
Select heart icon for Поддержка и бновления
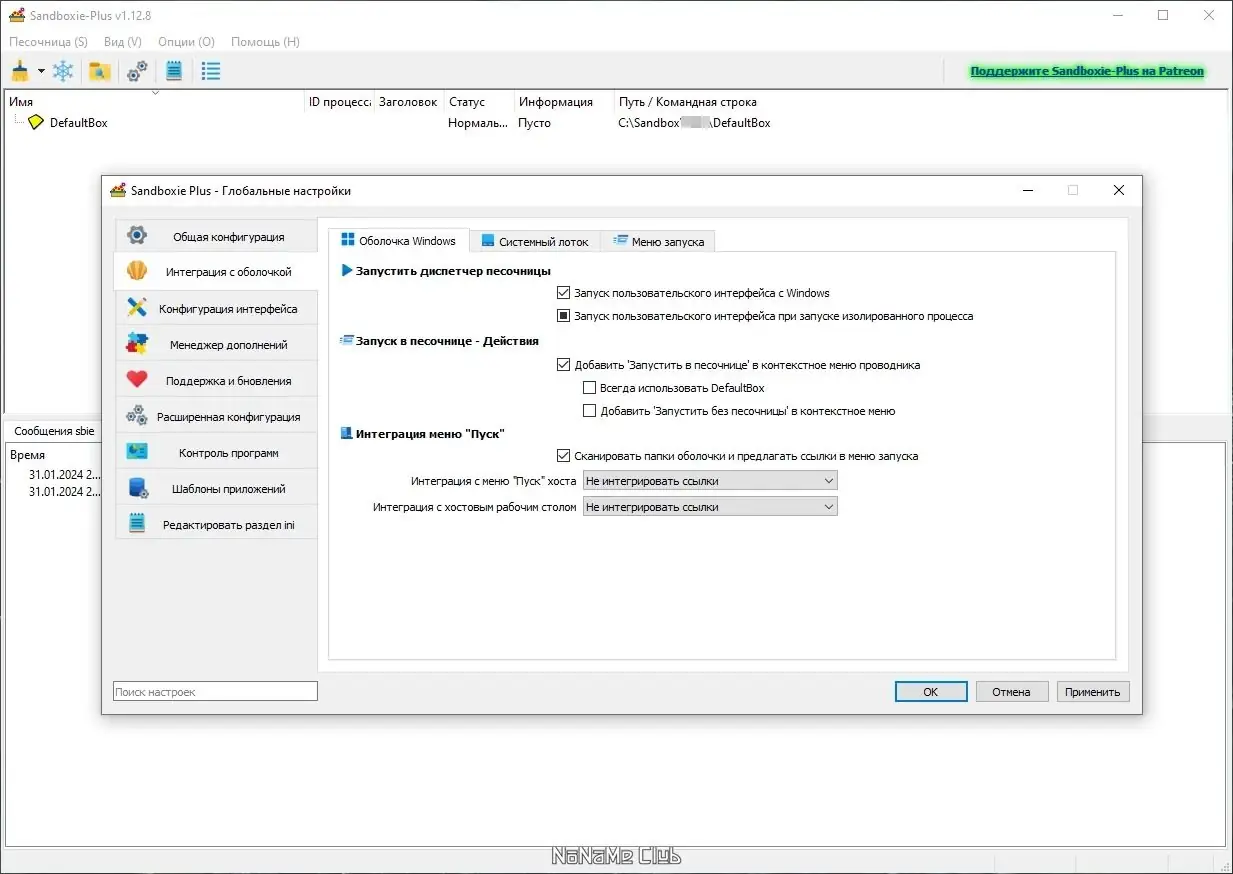click(x=137, y=380)
